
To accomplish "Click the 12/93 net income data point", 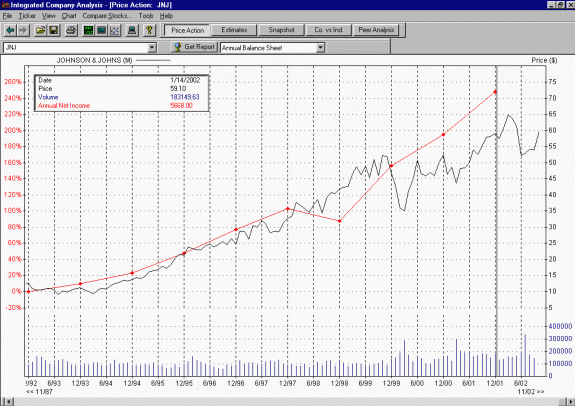I will coord(80,284).
